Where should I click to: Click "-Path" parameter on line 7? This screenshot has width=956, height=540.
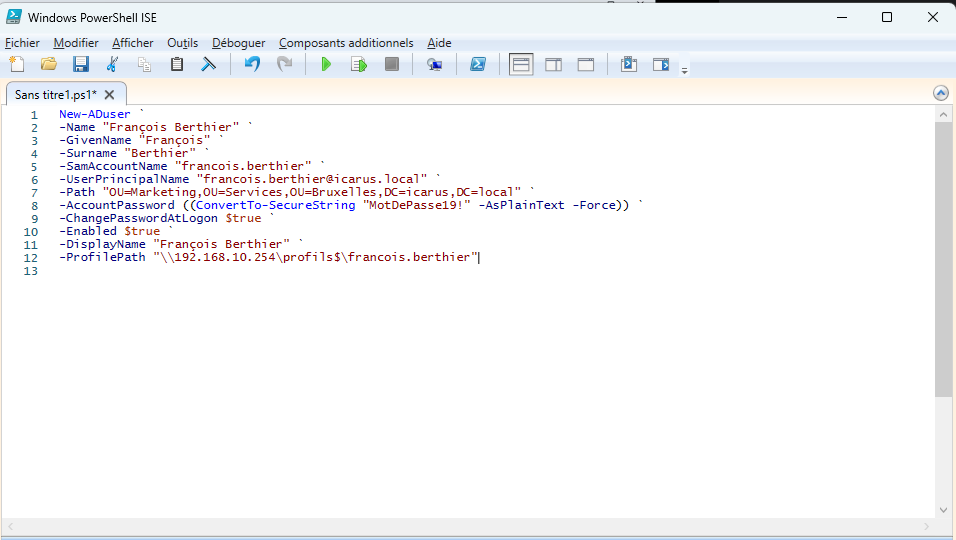click(77, 192)
